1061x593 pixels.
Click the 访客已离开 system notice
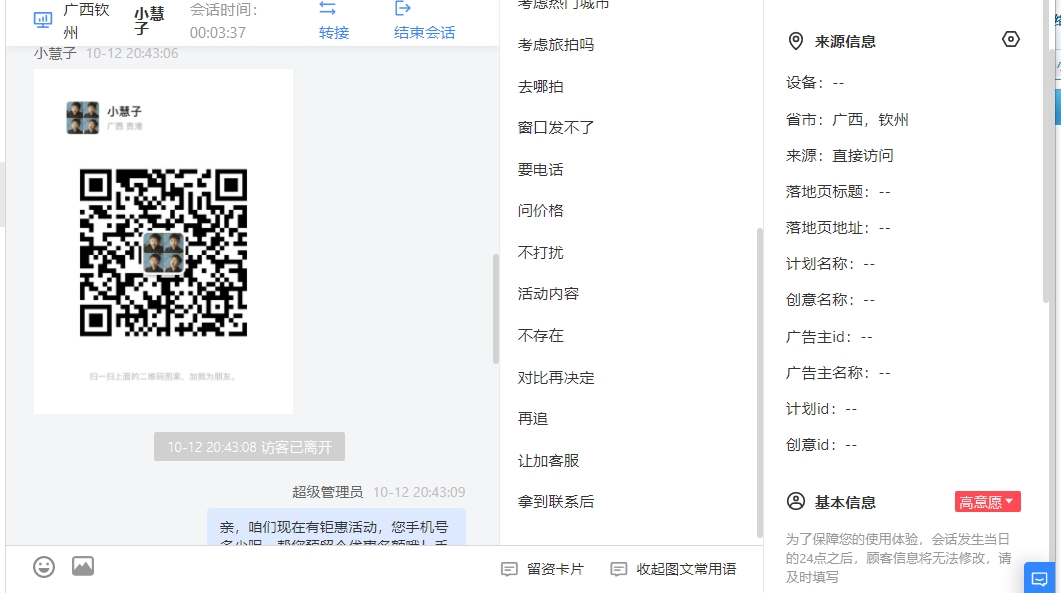(x=249, y=447)
